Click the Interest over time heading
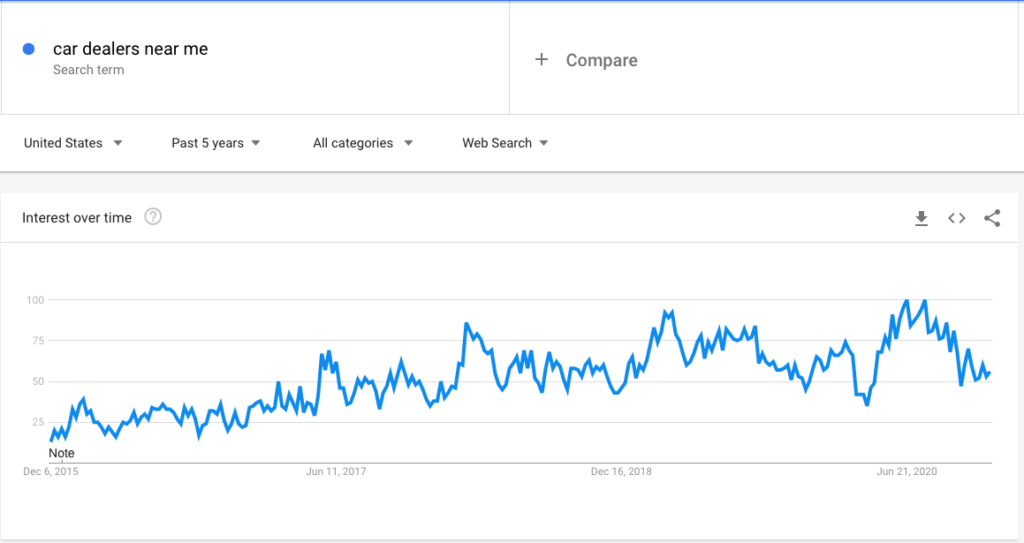This screenshot has height=543, width=1024. coord(77,218)
